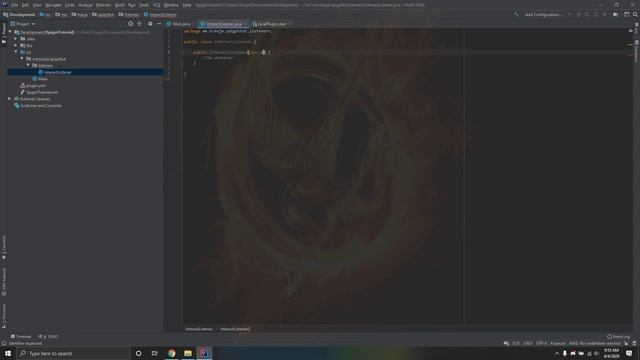Image resolution: width=640 pixels, height=360 pixels.
Task: Collapse the me.travja.spigottut package
Action: (22, 59)
